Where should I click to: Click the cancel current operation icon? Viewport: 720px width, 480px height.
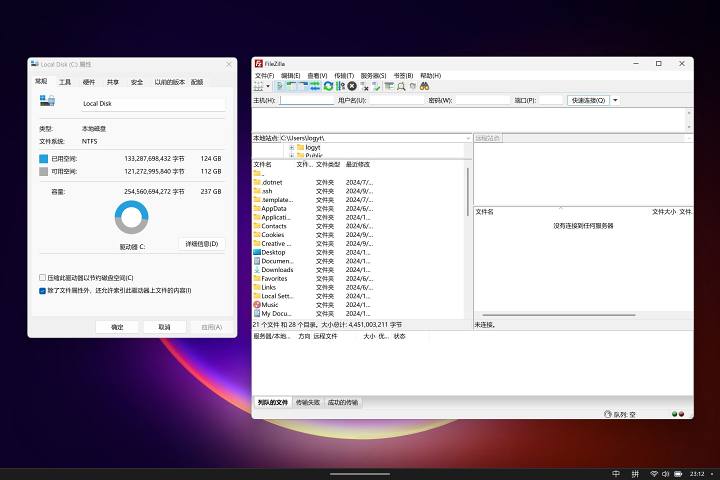352,87
